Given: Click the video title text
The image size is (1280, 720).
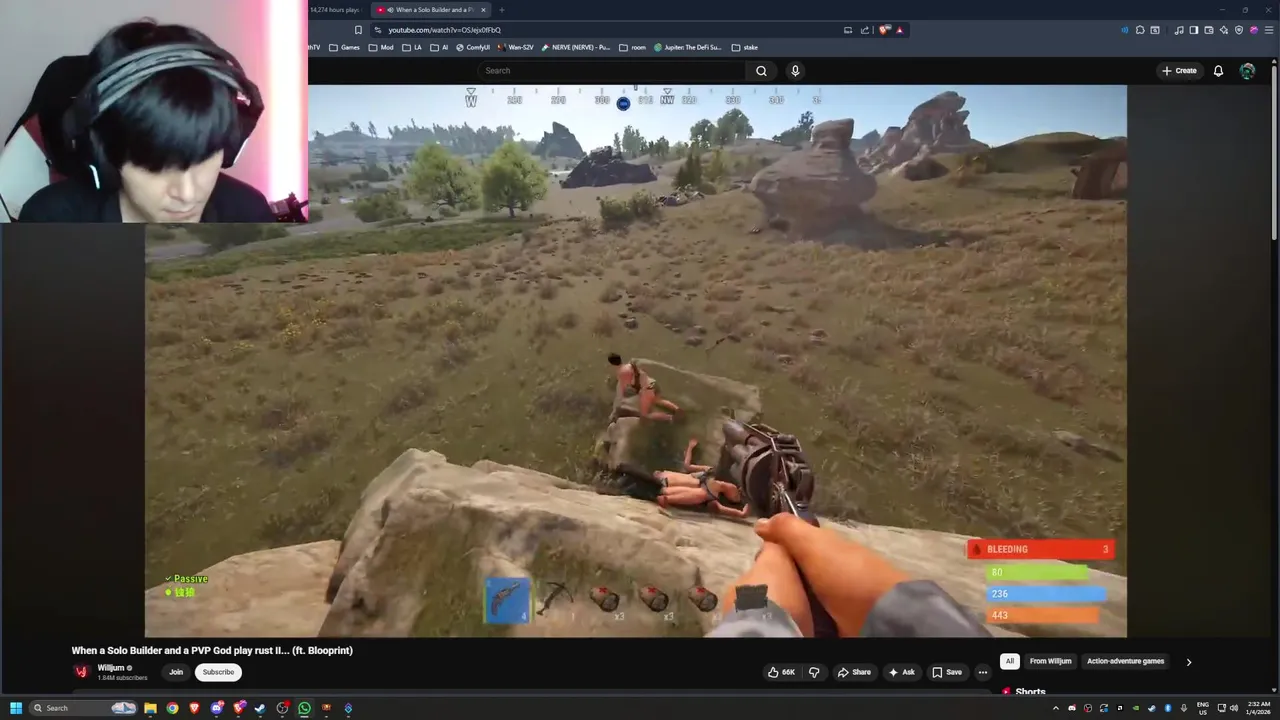Looking at the screenshot, I should [212, 650].
